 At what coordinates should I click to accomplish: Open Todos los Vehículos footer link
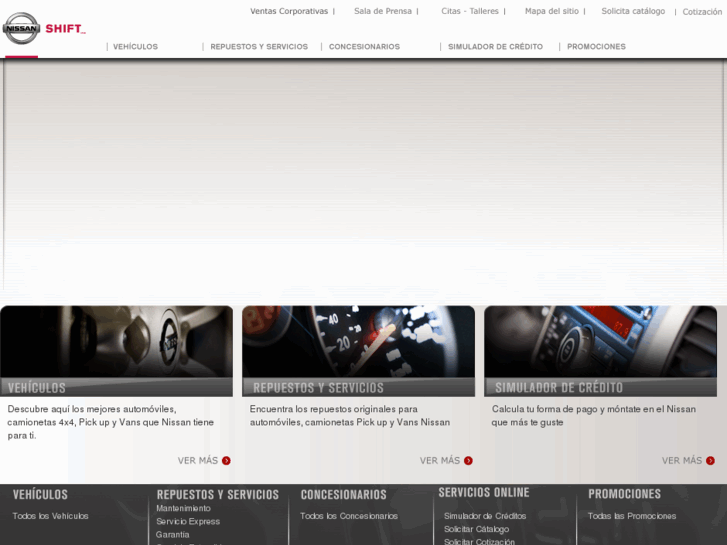pos(51,516)
